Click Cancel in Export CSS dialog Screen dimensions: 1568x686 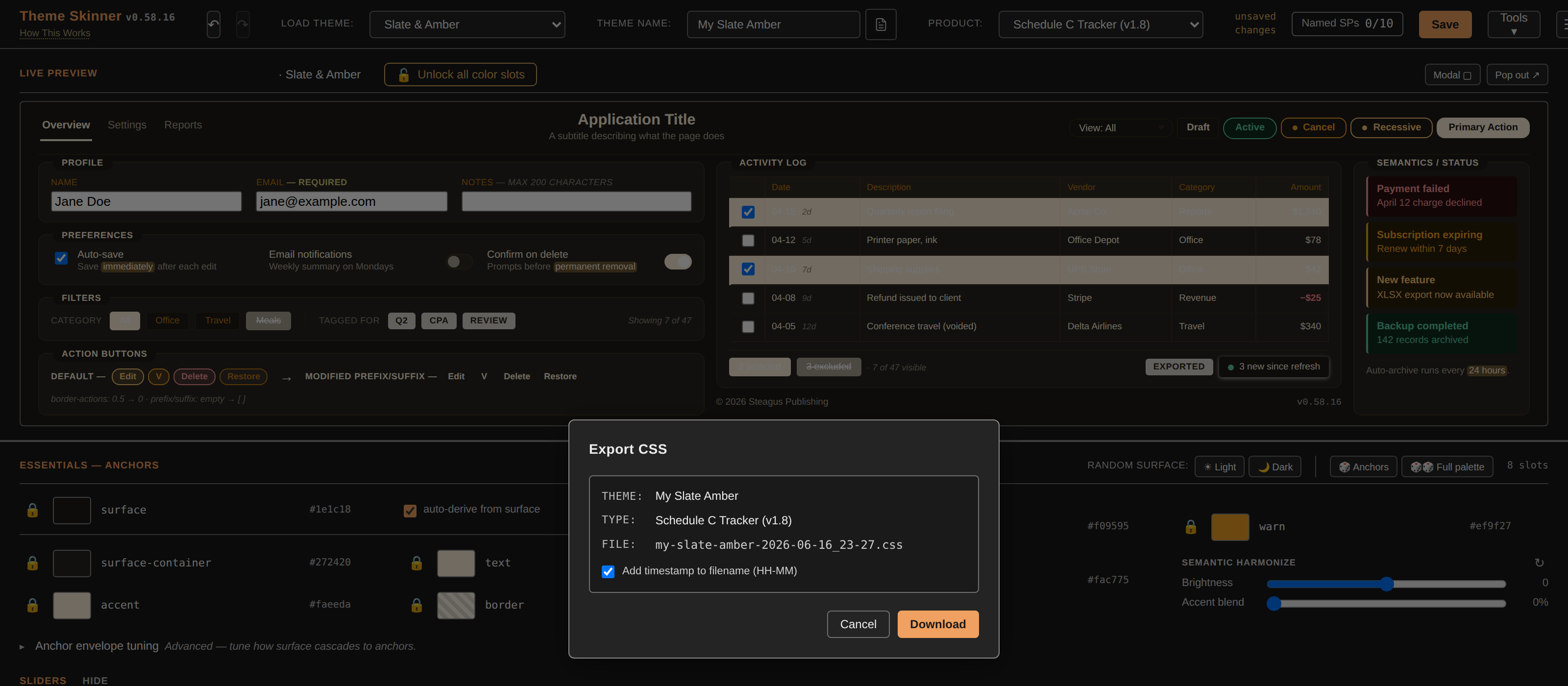(x=857, y=625)
